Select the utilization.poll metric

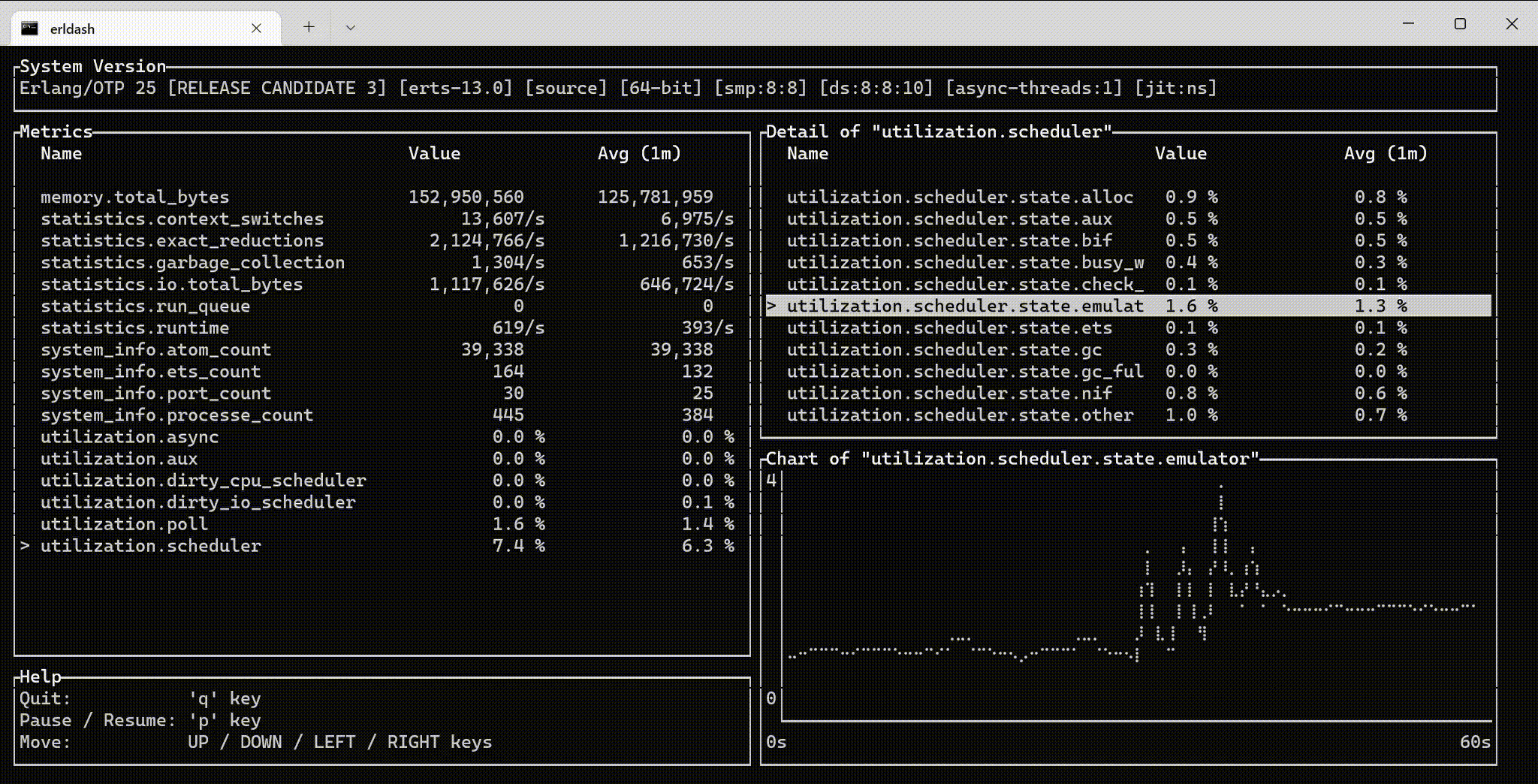(124, 523)
